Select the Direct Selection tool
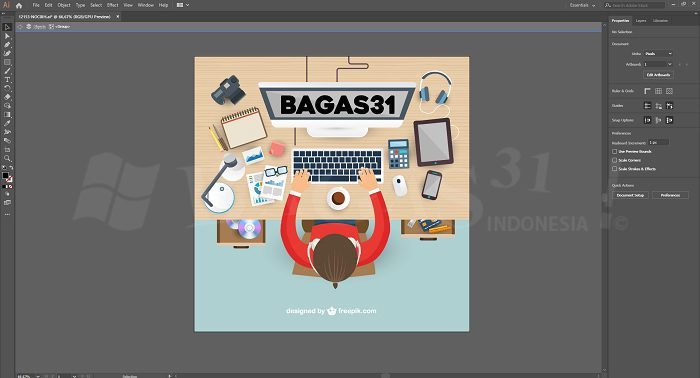The width and height of the screenshot is (700, 378). (x=7, y=36)
